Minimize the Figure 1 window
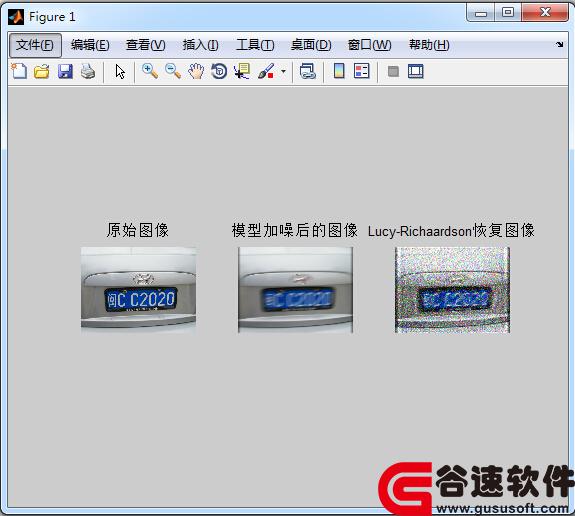Screen dimensions: 575x516 (481, 14)
